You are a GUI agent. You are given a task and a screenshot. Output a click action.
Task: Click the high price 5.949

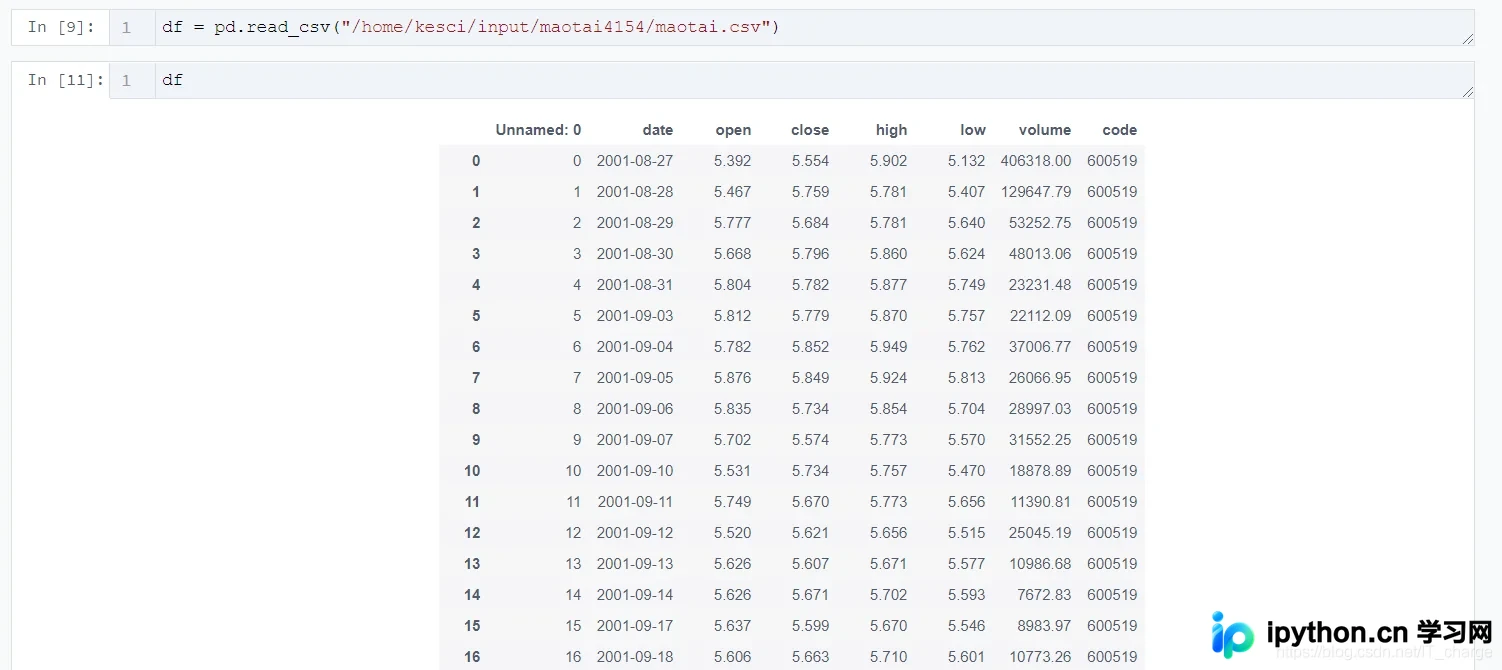(x=889, y=347)
